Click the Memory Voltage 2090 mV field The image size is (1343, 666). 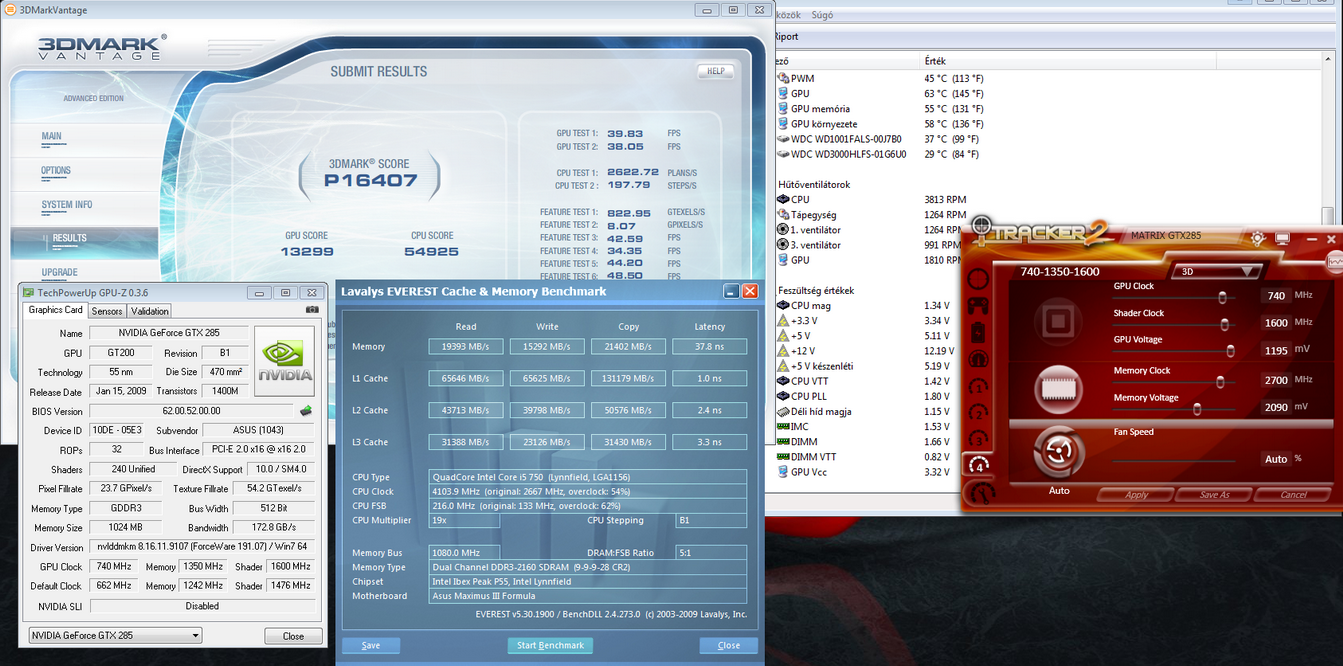click(1275, 407)
